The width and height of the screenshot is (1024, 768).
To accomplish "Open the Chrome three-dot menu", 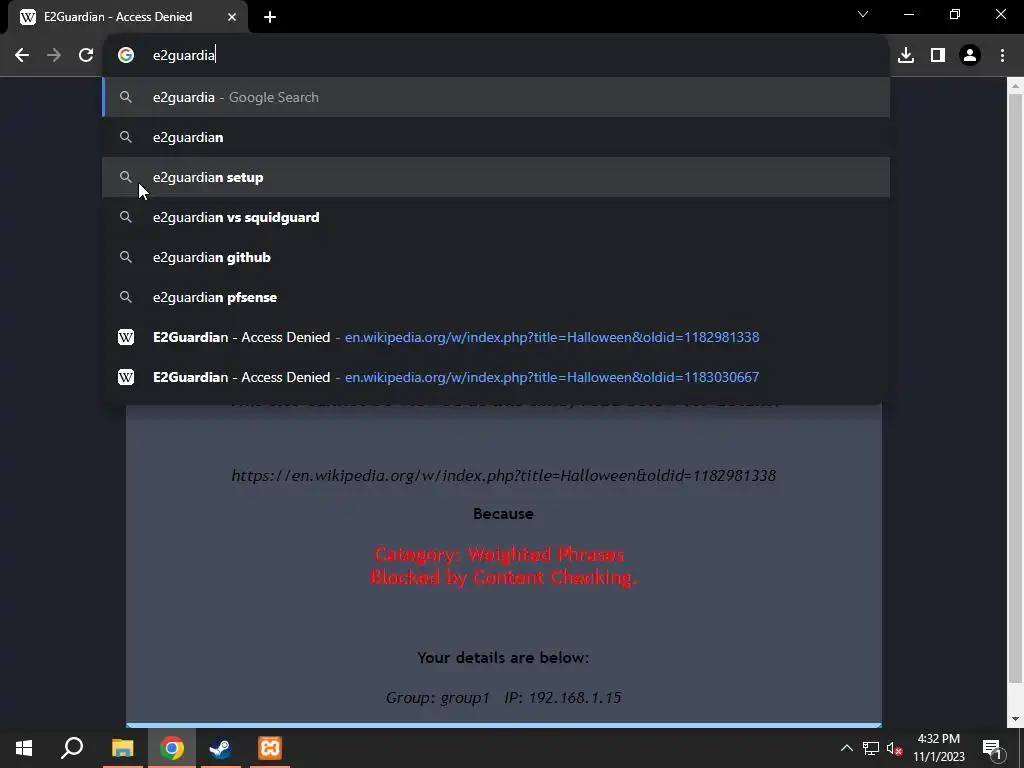I will tap(1002, 55).
